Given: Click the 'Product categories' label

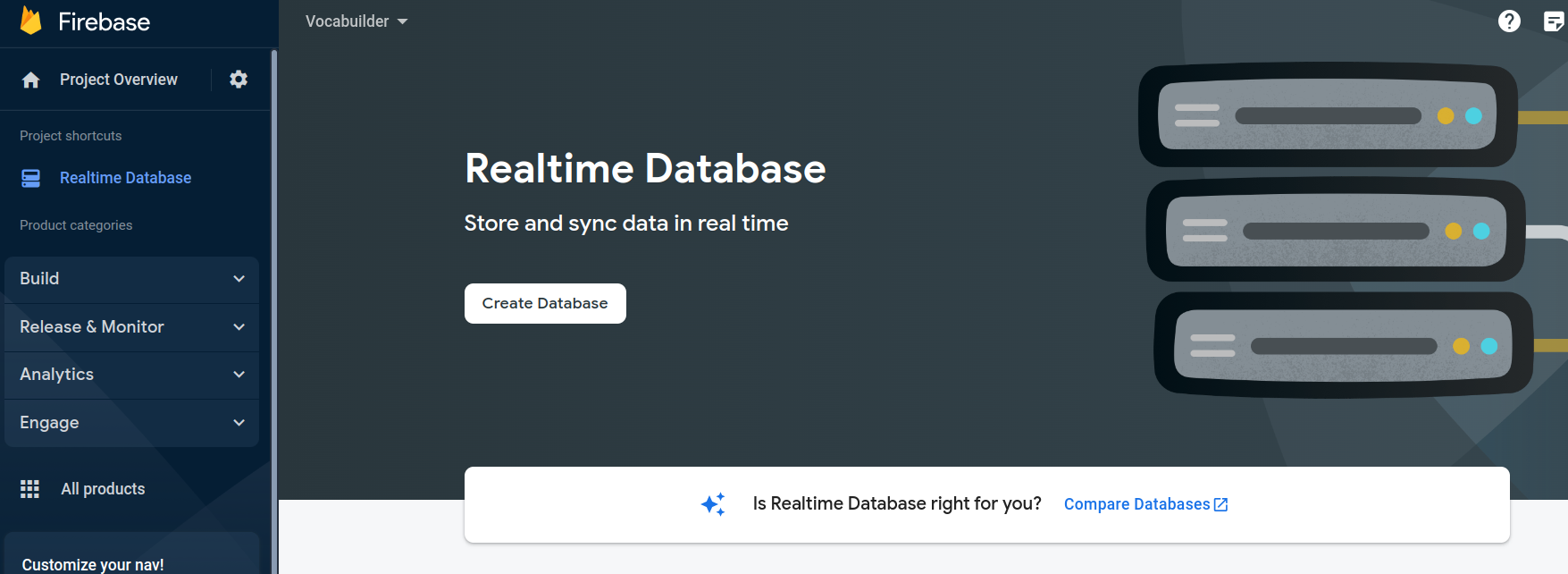Looking at the screenshot, I should click(x=76, y=225).
